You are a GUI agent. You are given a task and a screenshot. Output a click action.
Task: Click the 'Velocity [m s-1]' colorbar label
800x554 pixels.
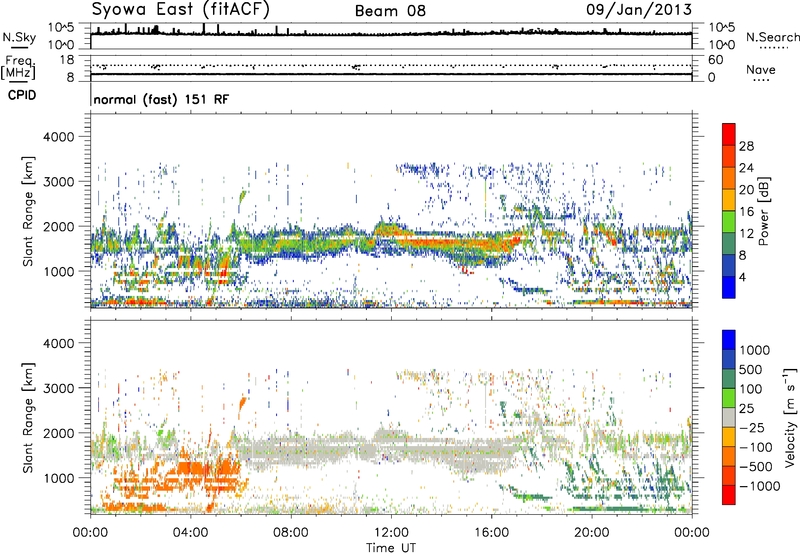790,417
